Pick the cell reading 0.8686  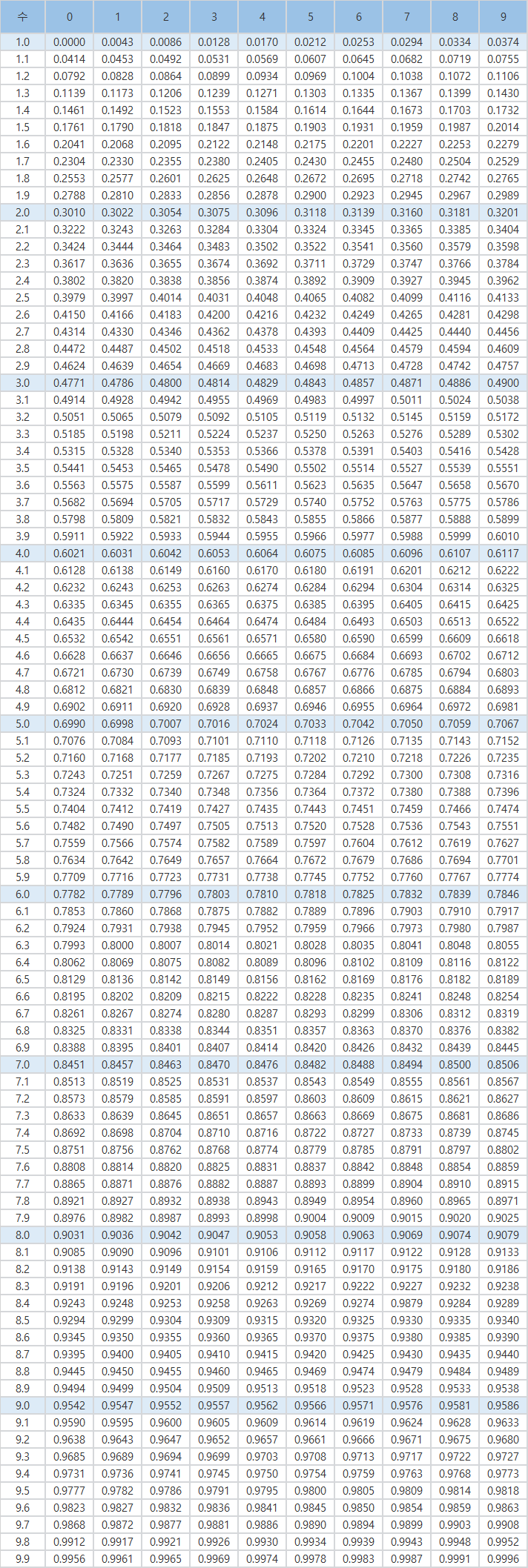click(504, 1116)
